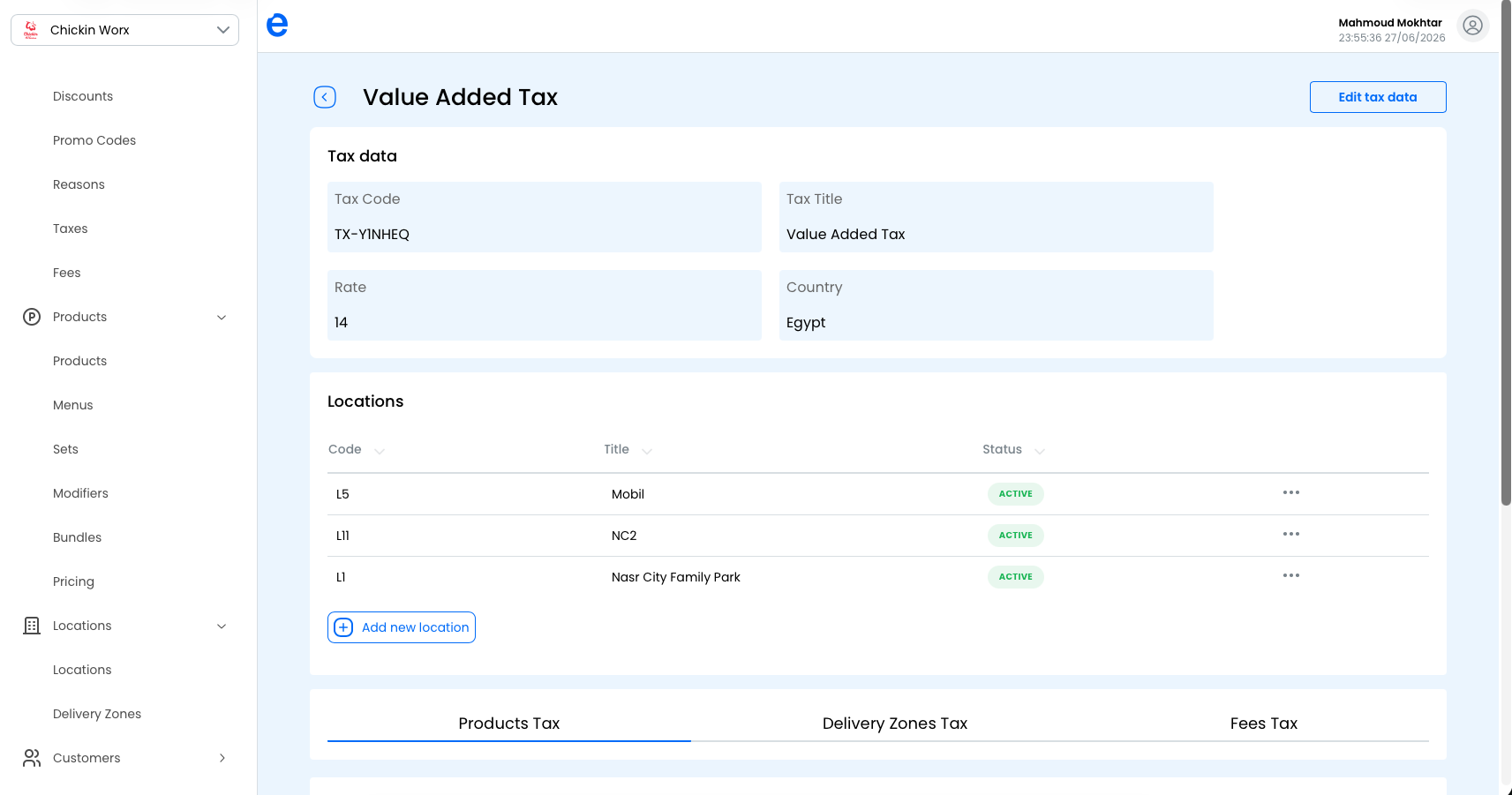
Task: Click the Rate value 14
Action: (341, 322)
